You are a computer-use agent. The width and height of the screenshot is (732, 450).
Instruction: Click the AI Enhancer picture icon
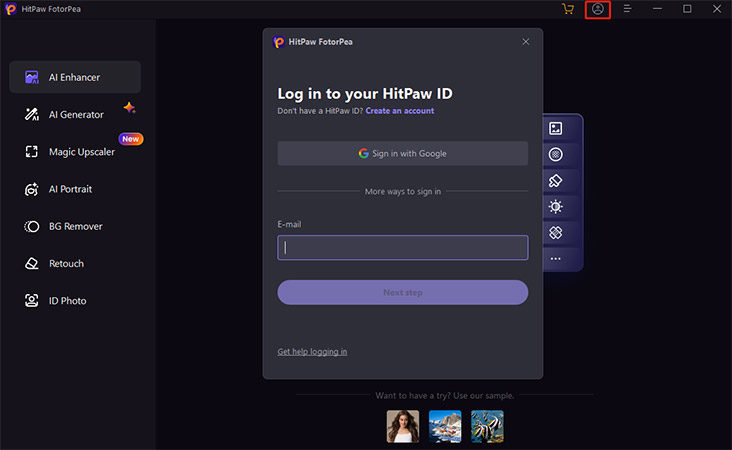(x=32, y=77)
